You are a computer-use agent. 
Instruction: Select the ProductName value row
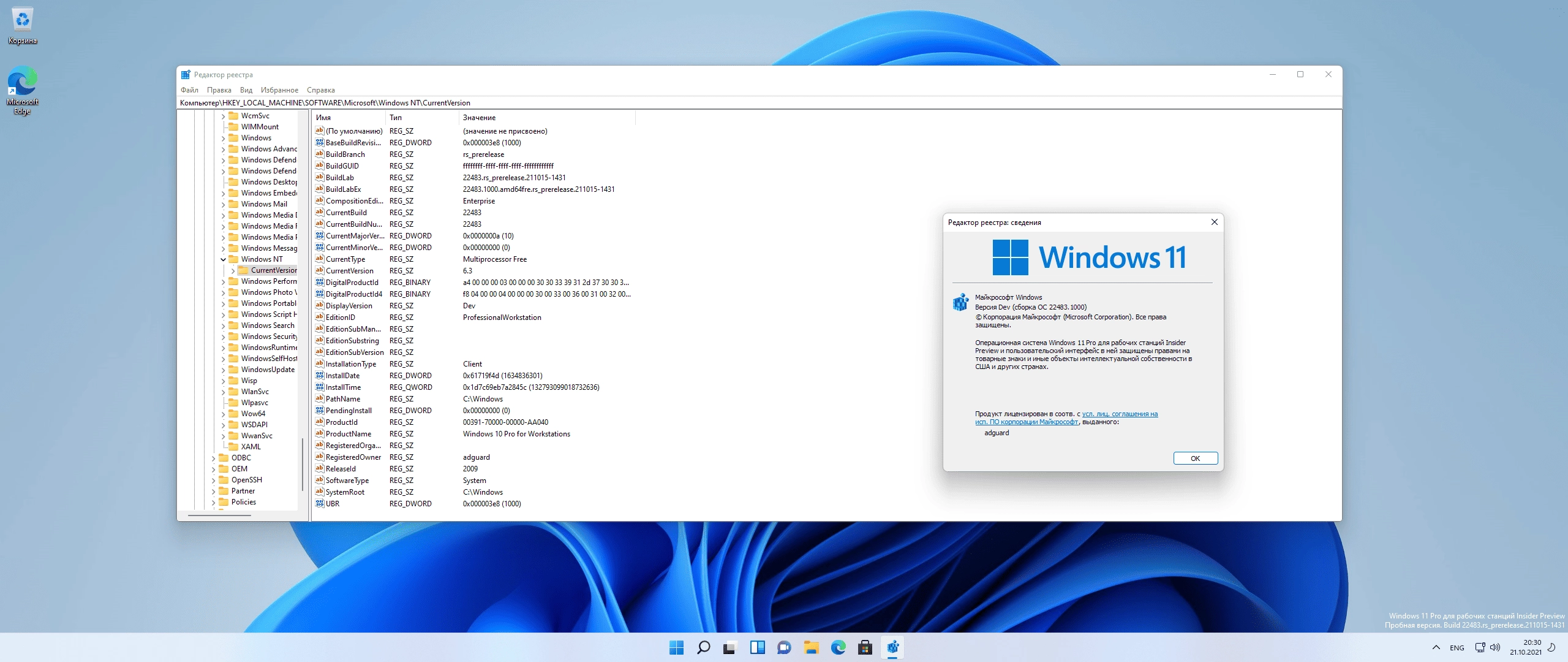473,434
